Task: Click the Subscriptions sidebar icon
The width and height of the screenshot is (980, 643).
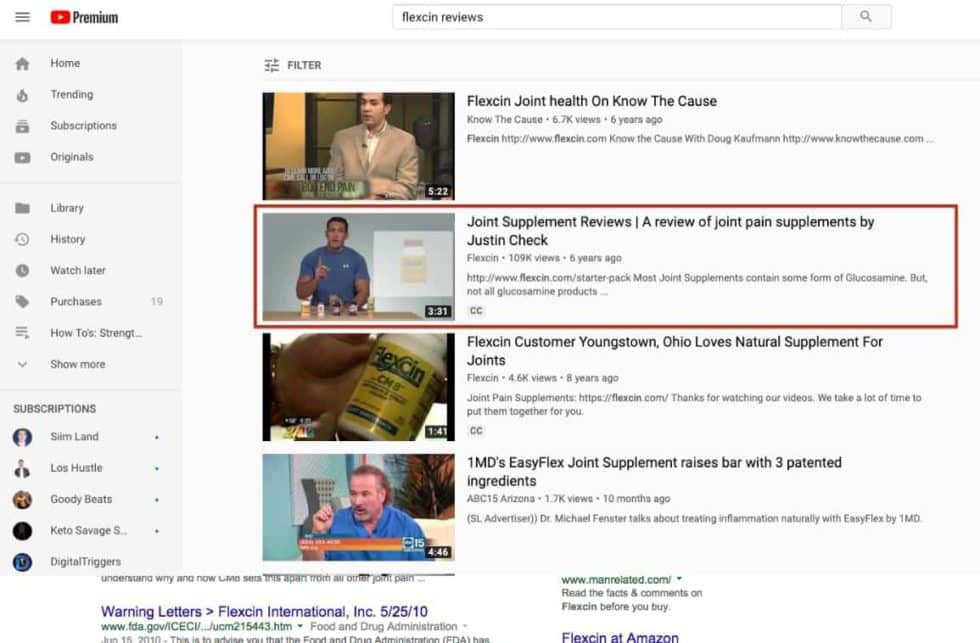Action: click(22, 126)
